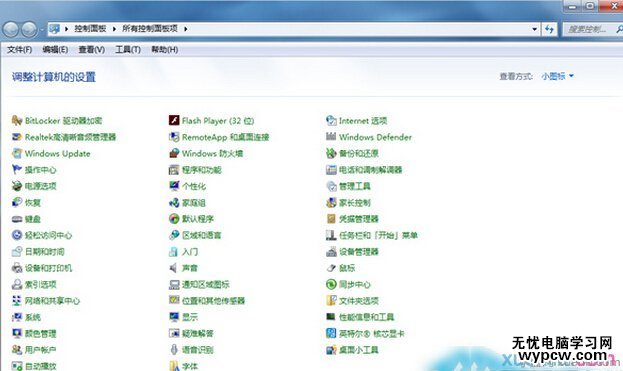Open the 恢复 link
This screenshot has width=623, height=371.
(x=33, y=203)
